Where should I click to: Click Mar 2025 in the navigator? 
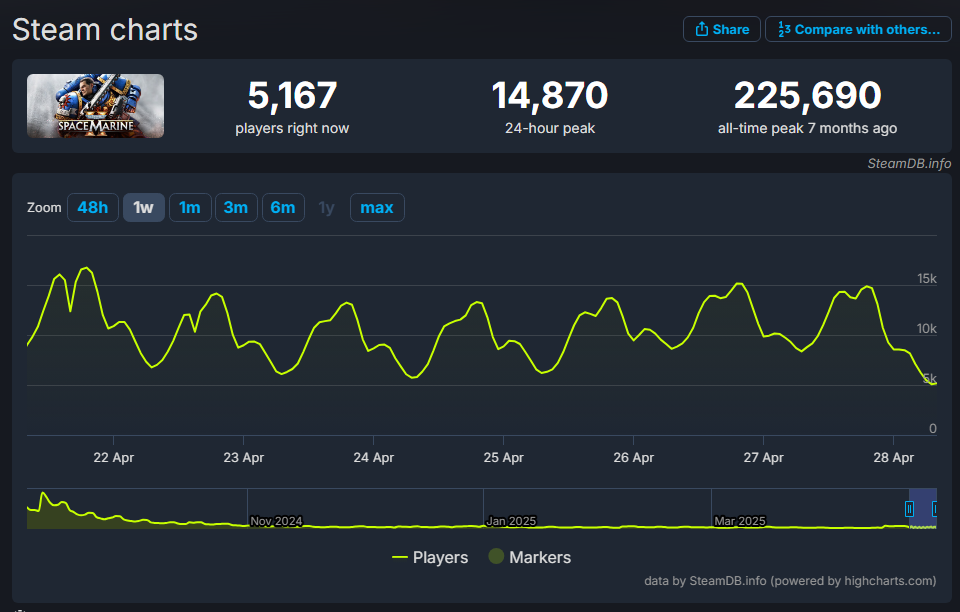click(x=740, y=521)
